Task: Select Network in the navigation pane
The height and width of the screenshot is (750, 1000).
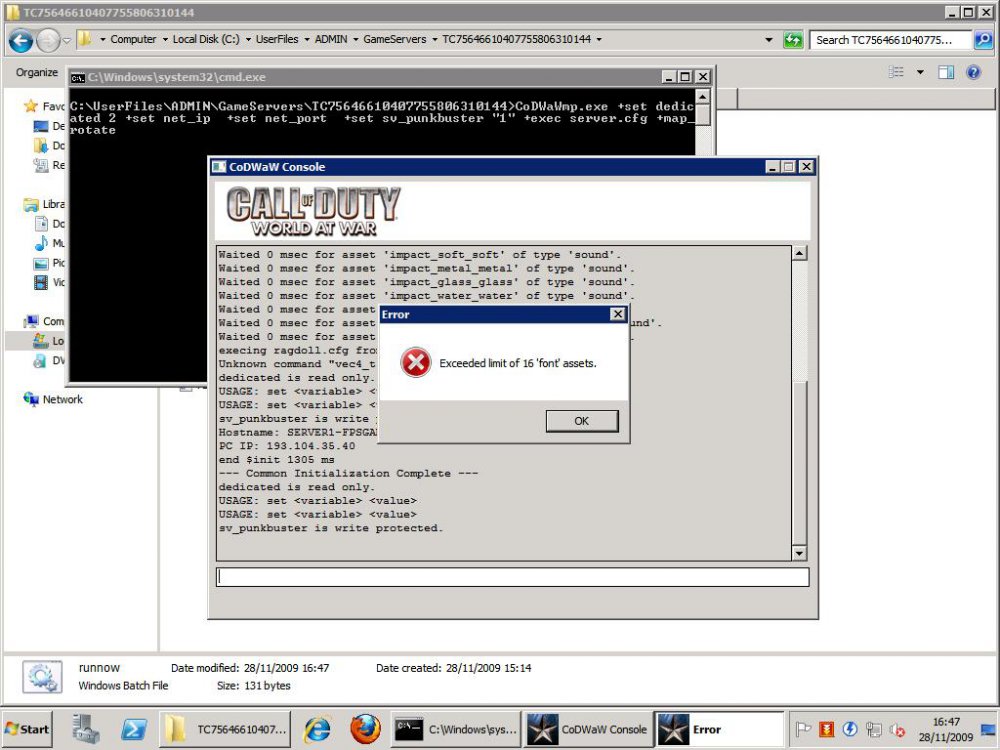Action: [62, 399]
